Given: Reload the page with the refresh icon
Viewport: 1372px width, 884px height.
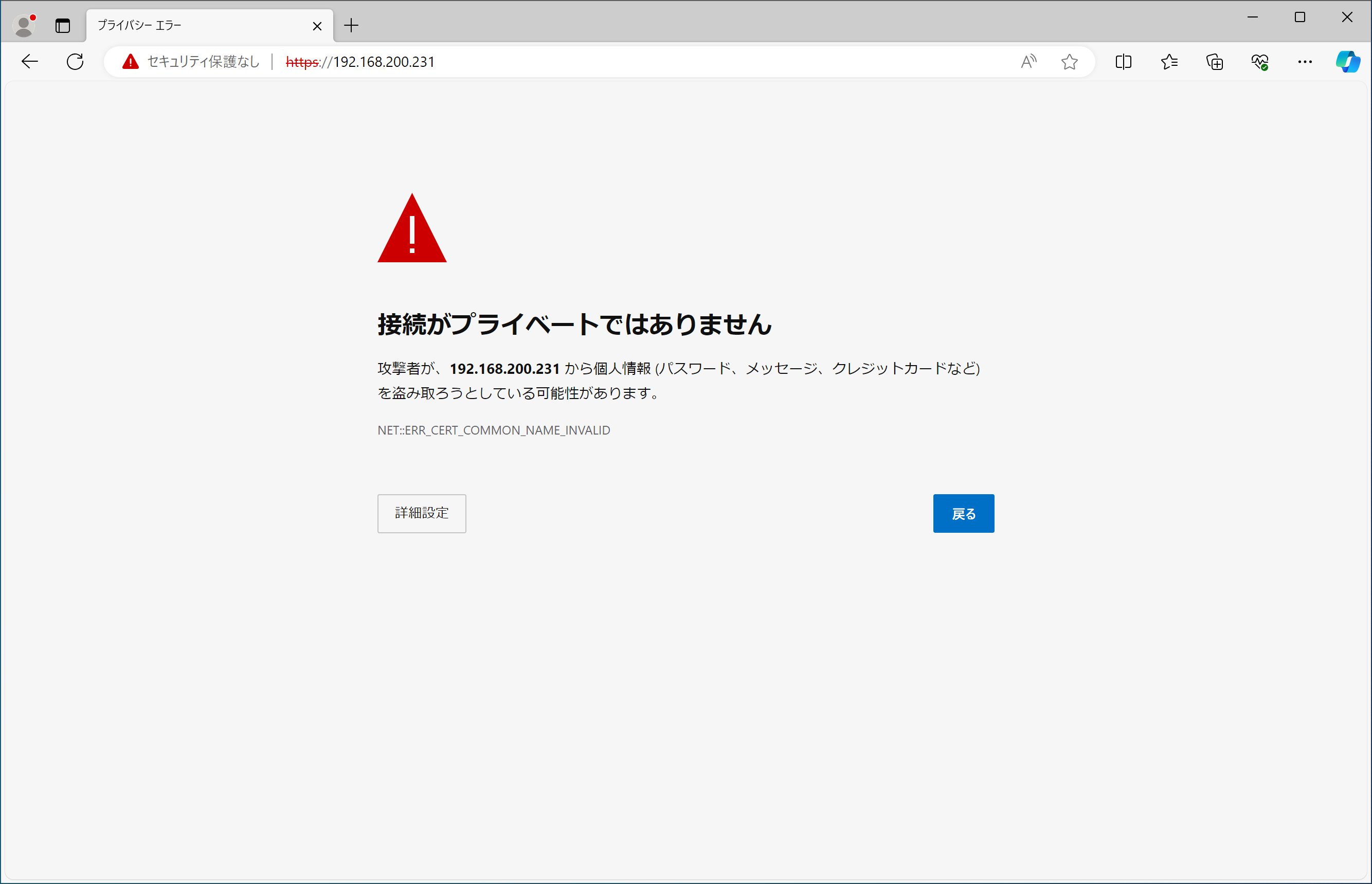Looking at the screenshot, I should point(74,61).
